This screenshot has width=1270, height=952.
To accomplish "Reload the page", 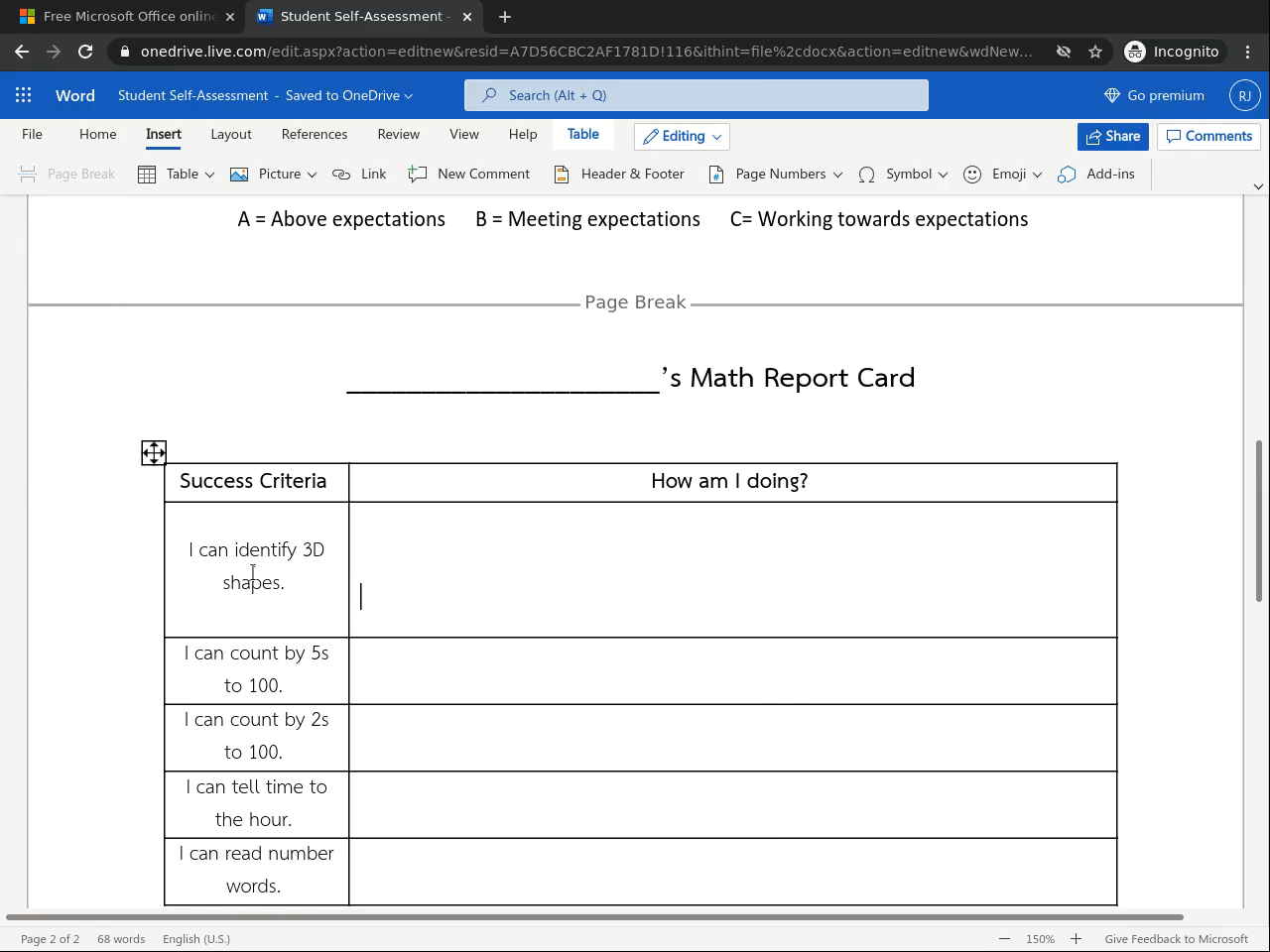I will tap(85, 52).
